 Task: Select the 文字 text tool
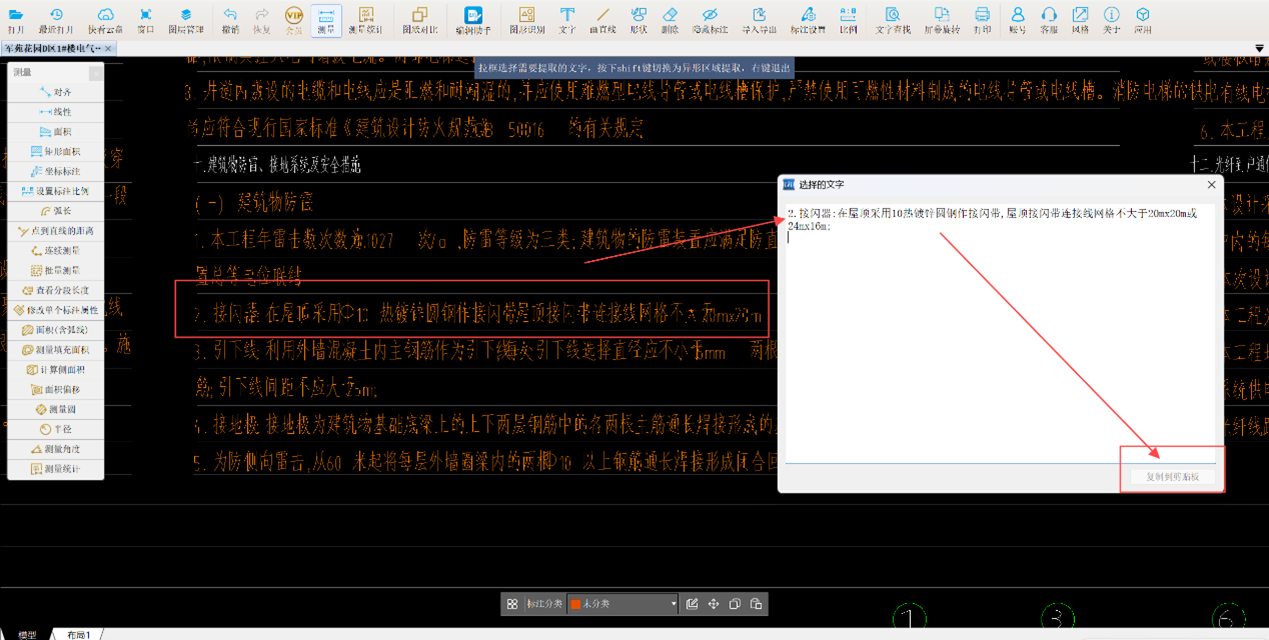point(567,19)
